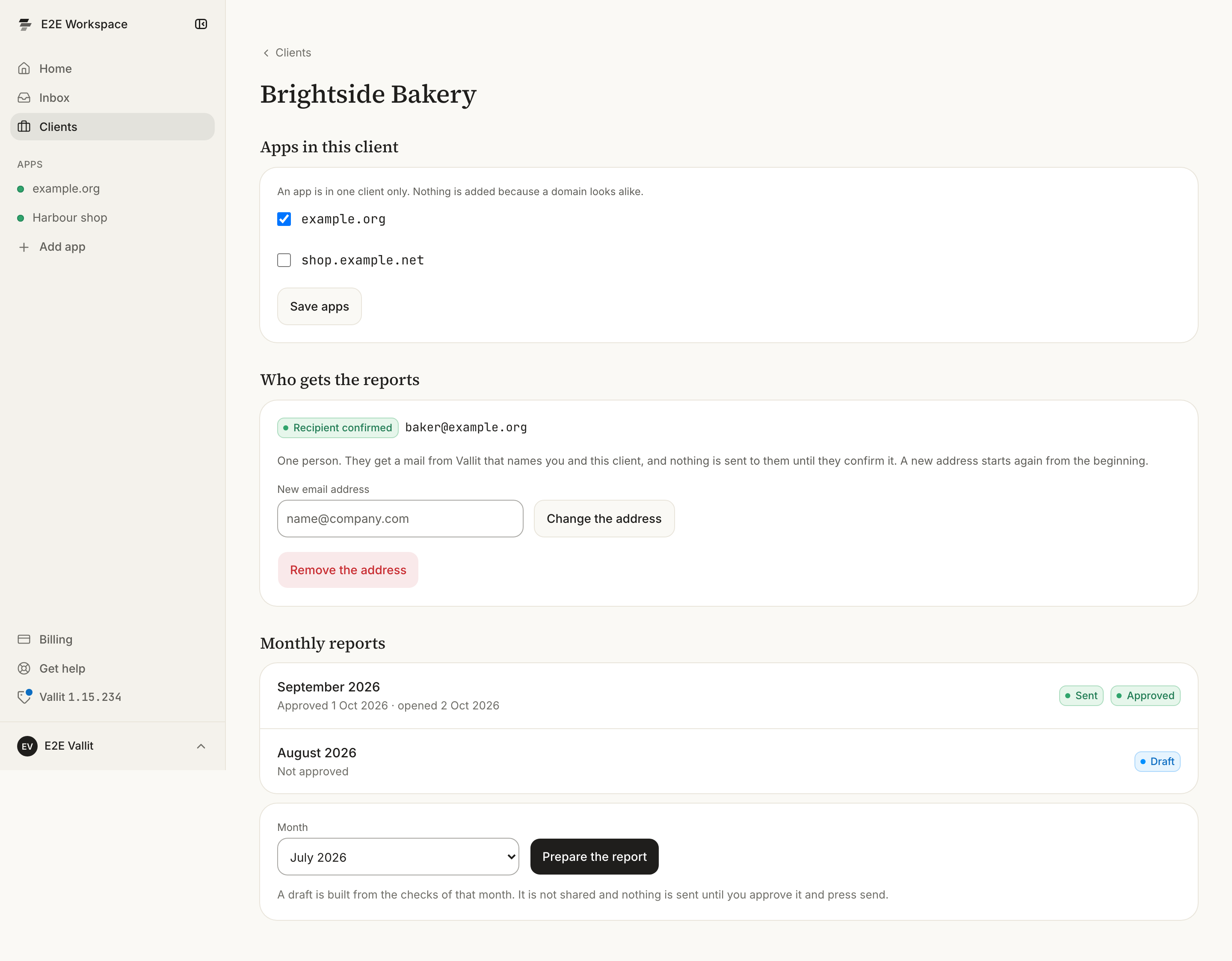Click the Remove the address button
The height and width of the screenshot is (961, 1232).
coord(348,570)
